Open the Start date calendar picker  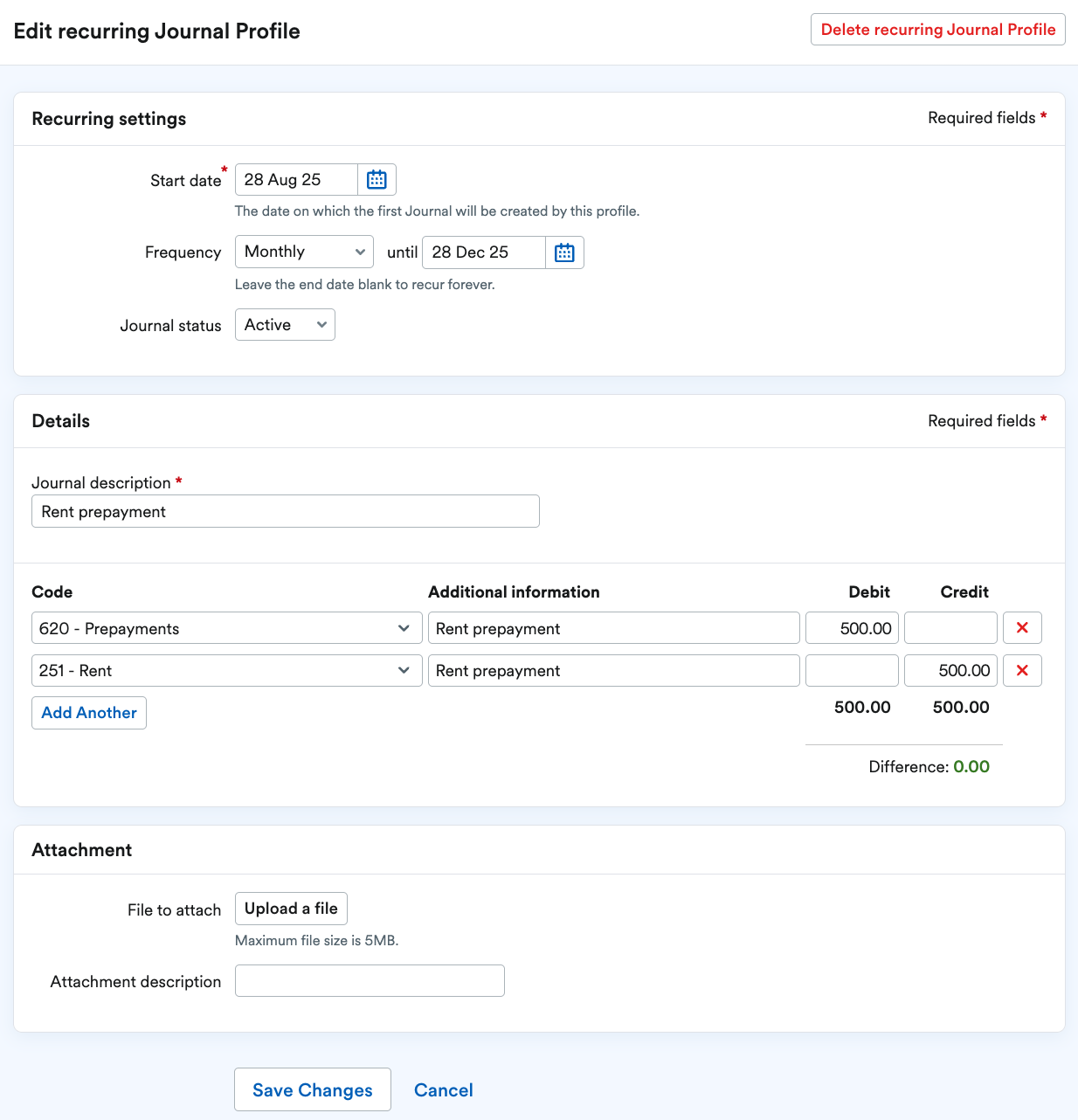(x=376, y=179)
